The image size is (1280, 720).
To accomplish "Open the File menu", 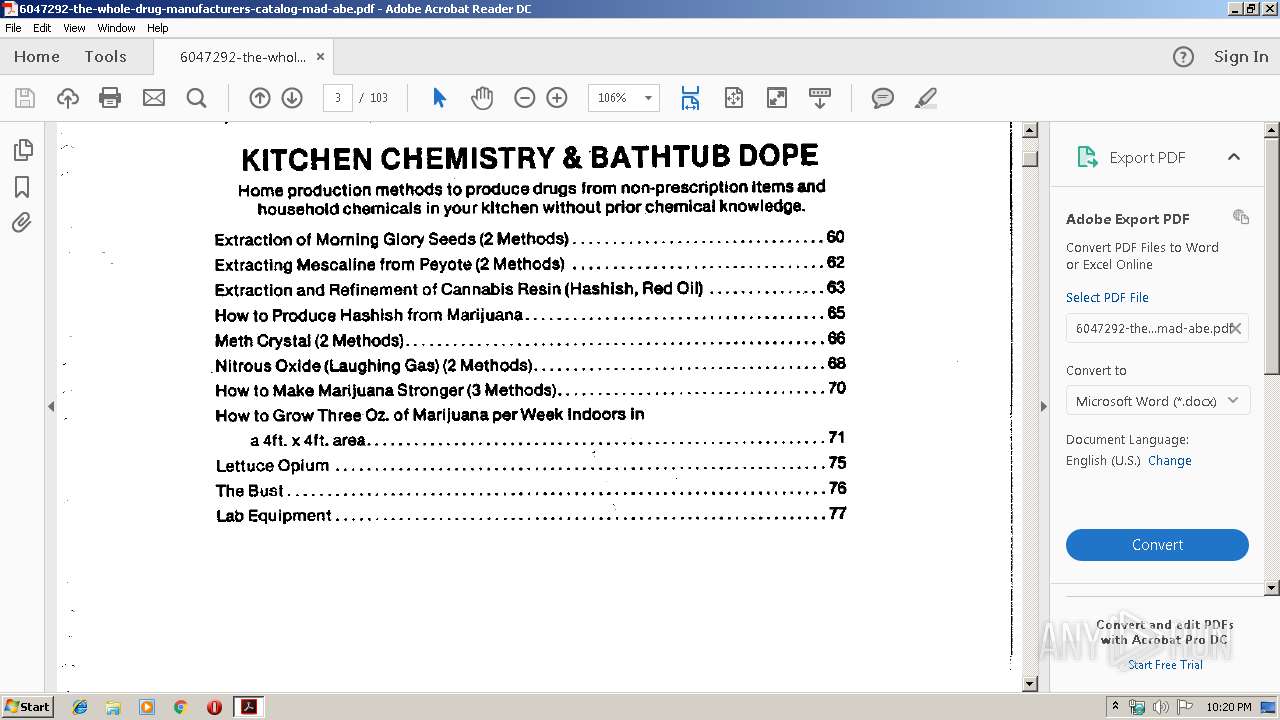I will click(13, 28).
